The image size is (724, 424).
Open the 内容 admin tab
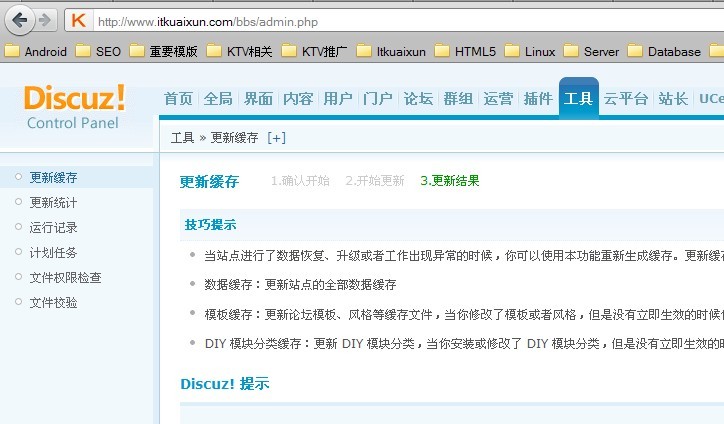click(298, 98)
